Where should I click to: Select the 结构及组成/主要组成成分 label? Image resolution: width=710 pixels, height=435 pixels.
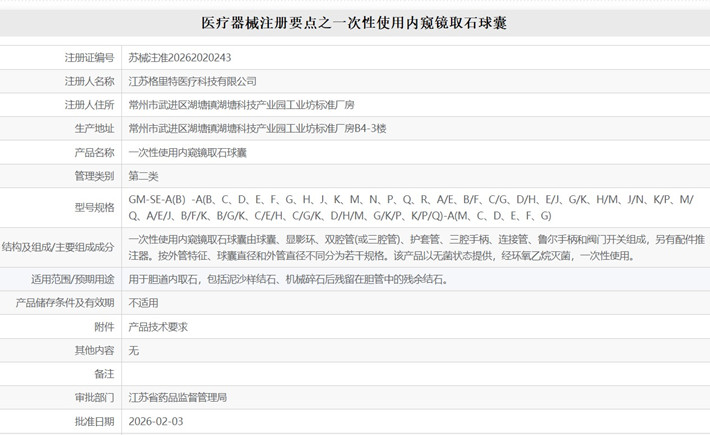(58, 247)
